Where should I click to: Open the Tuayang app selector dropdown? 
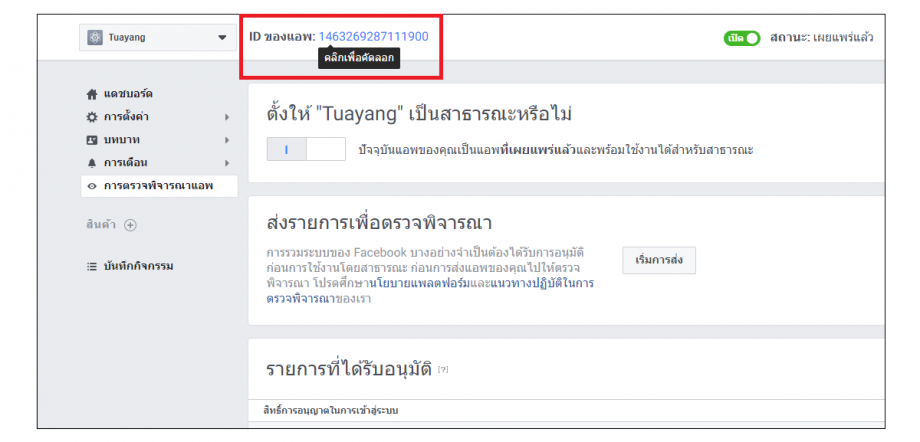click(x=158, y=38)
